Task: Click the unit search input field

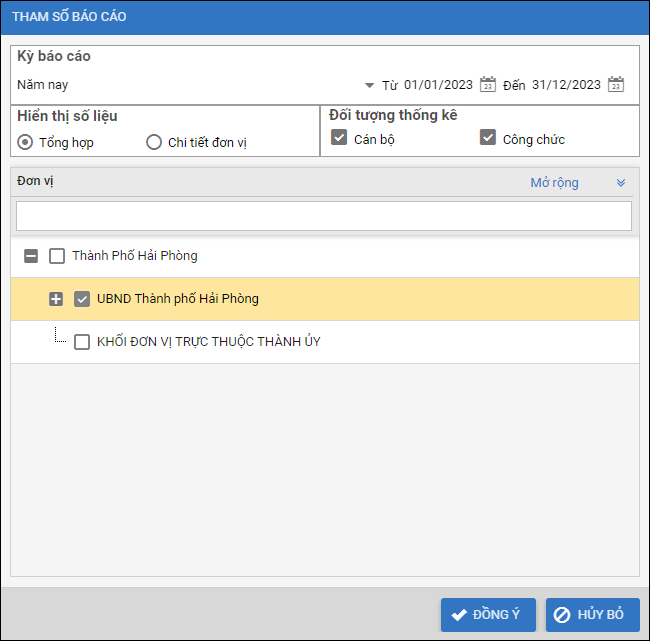Action: click(x=324, y=216)
